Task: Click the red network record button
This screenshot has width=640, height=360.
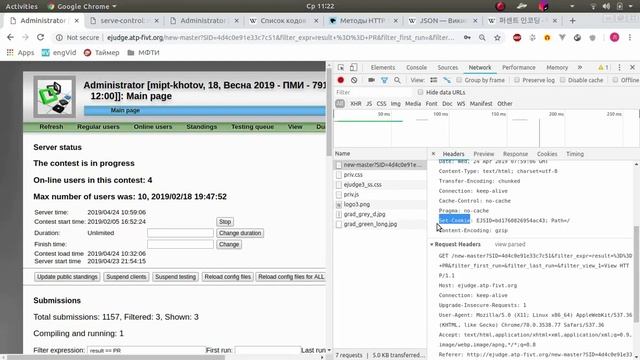Action: pyautogui.click(x=341, y=80)
